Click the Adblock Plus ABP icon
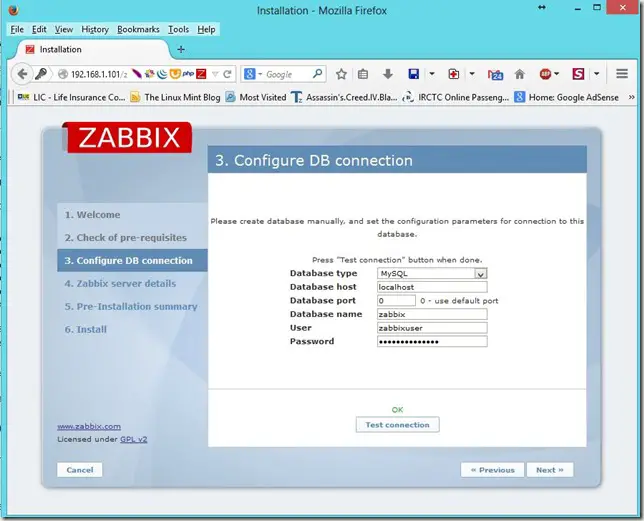 pyautogui.click(x=545, y=74)
